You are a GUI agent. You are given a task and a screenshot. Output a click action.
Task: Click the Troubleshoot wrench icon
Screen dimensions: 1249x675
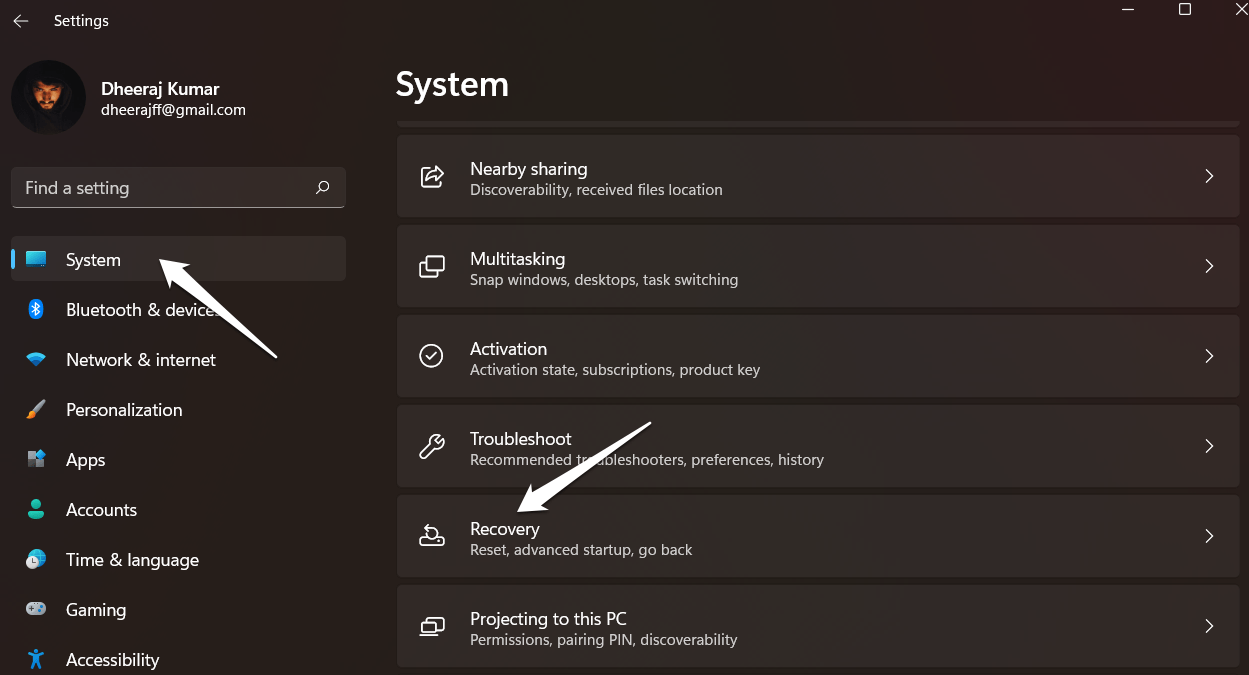click(432, 446)
